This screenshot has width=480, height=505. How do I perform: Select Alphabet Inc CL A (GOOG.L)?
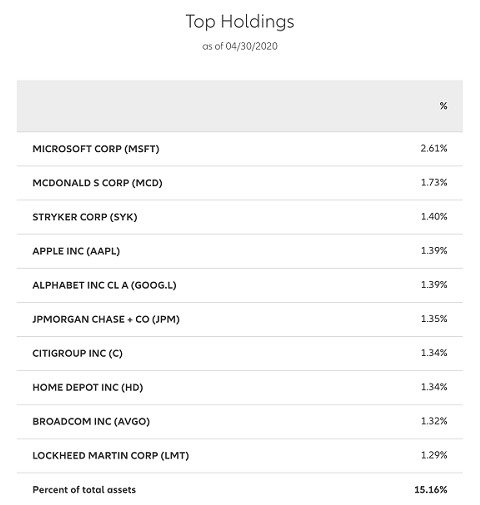(104, 285)
